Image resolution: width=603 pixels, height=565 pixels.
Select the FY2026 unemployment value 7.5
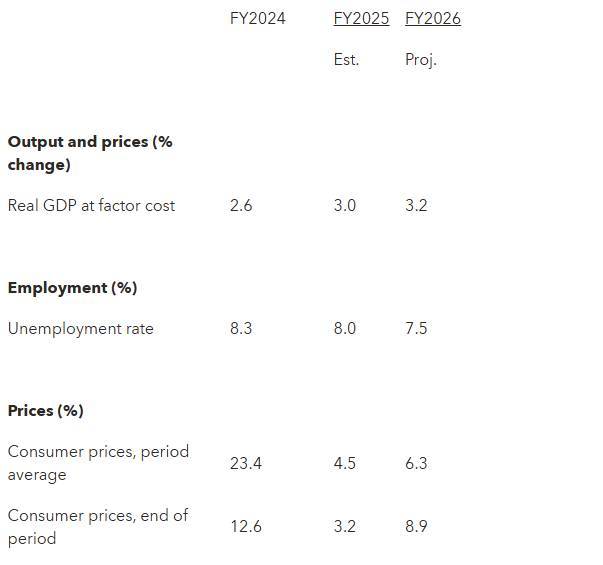click(x=416, y=328)
